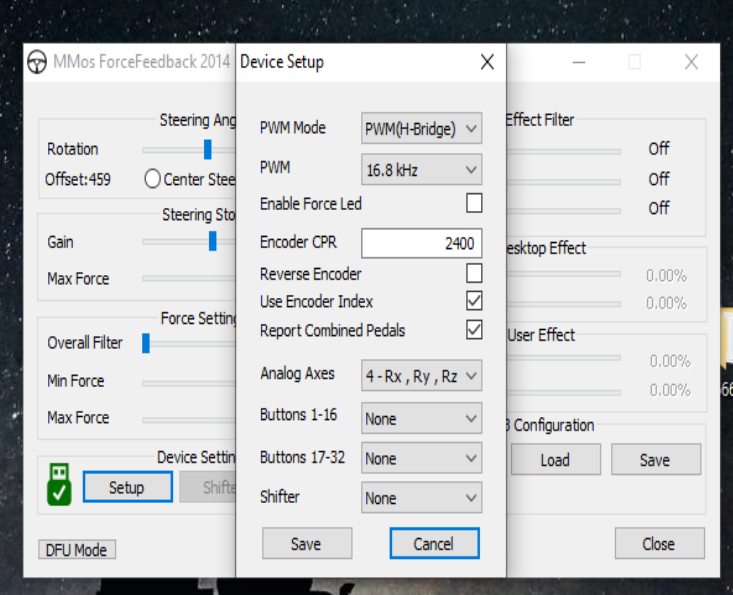Cancel the Device Setup dialog

point(434,544)
